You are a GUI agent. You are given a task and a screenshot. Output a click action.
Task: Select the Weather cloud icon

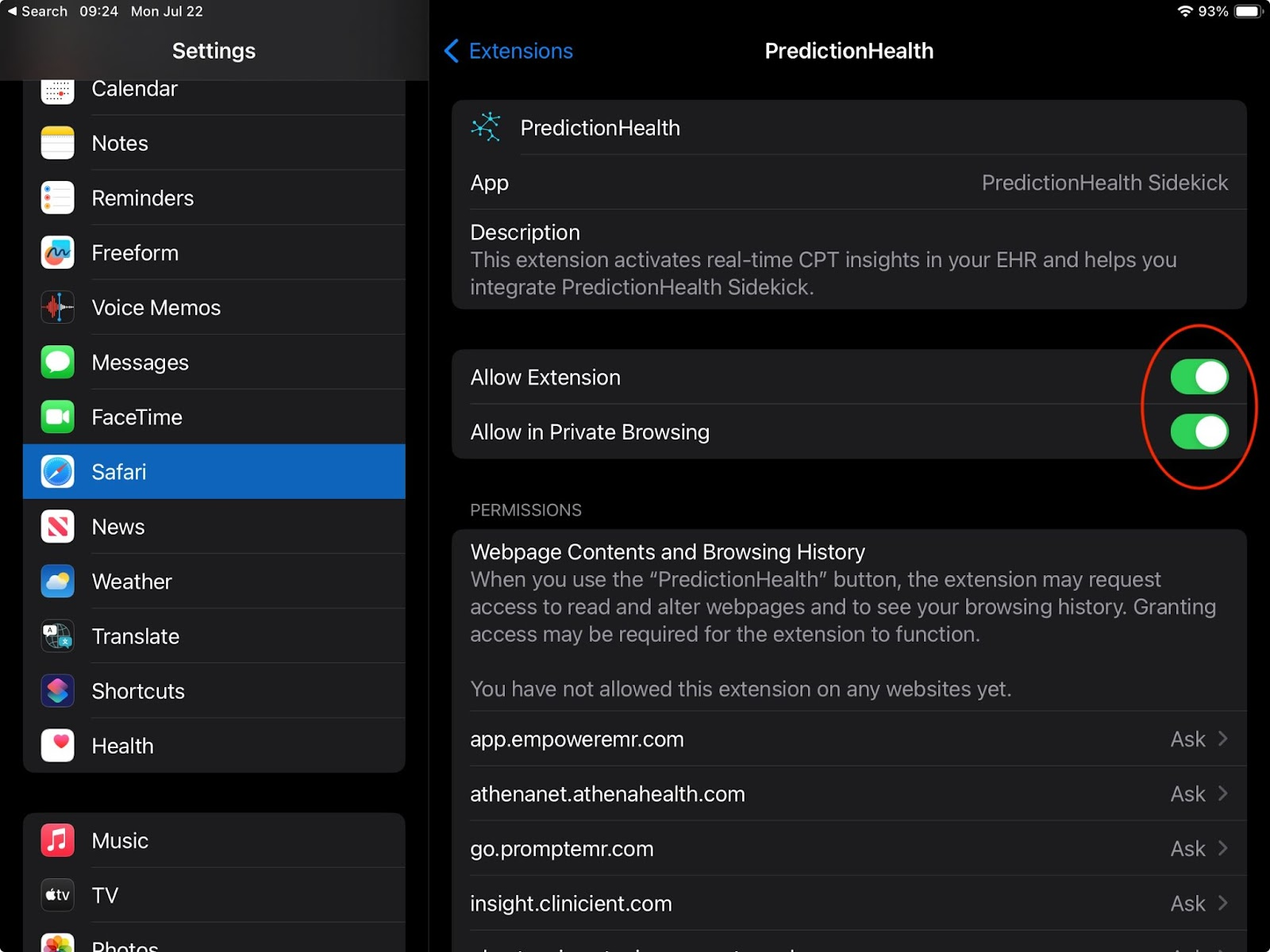(57, 581)
